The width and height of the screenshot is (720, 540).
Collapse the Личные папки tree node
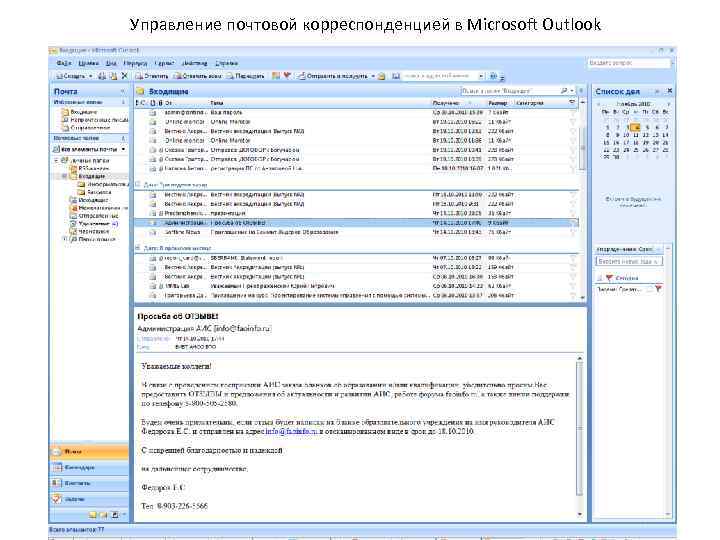tap(56, 161)
